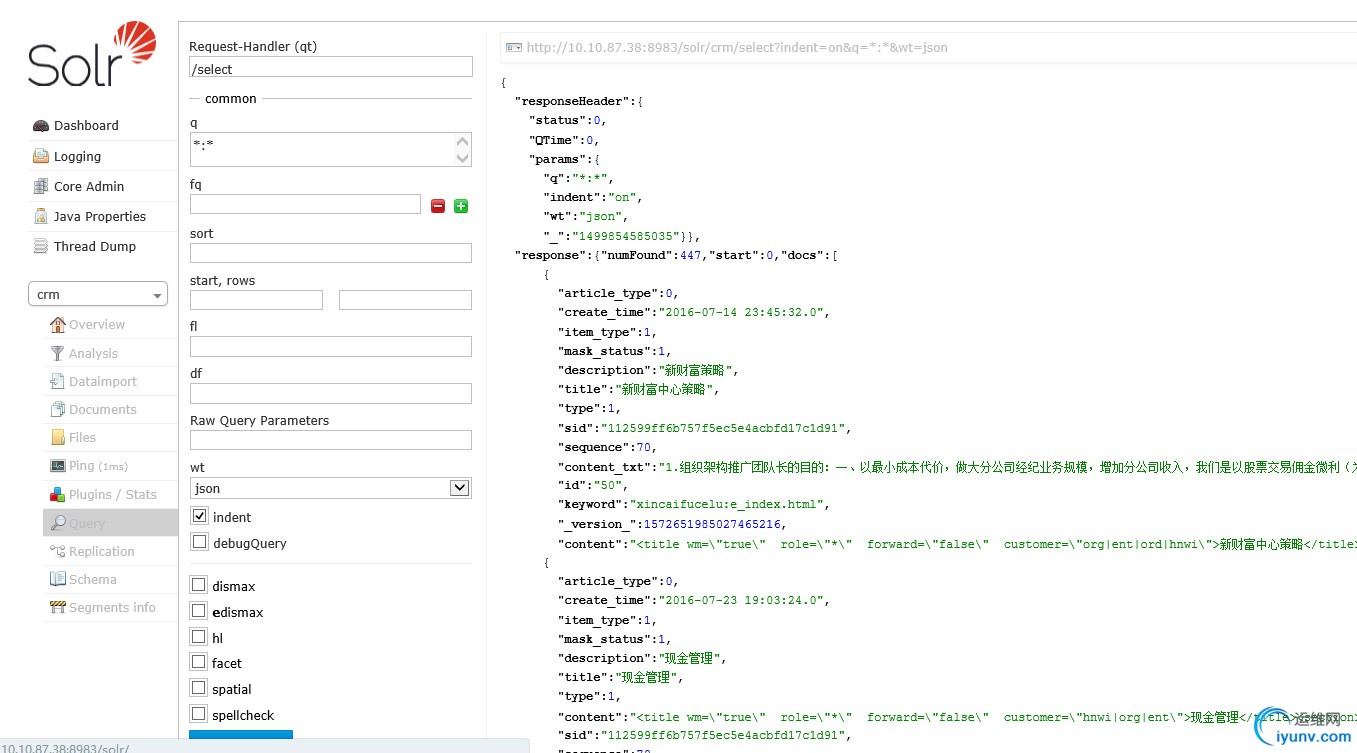Go to the Files page
This screenshot has width=1357, height=753.
point(110,437)
